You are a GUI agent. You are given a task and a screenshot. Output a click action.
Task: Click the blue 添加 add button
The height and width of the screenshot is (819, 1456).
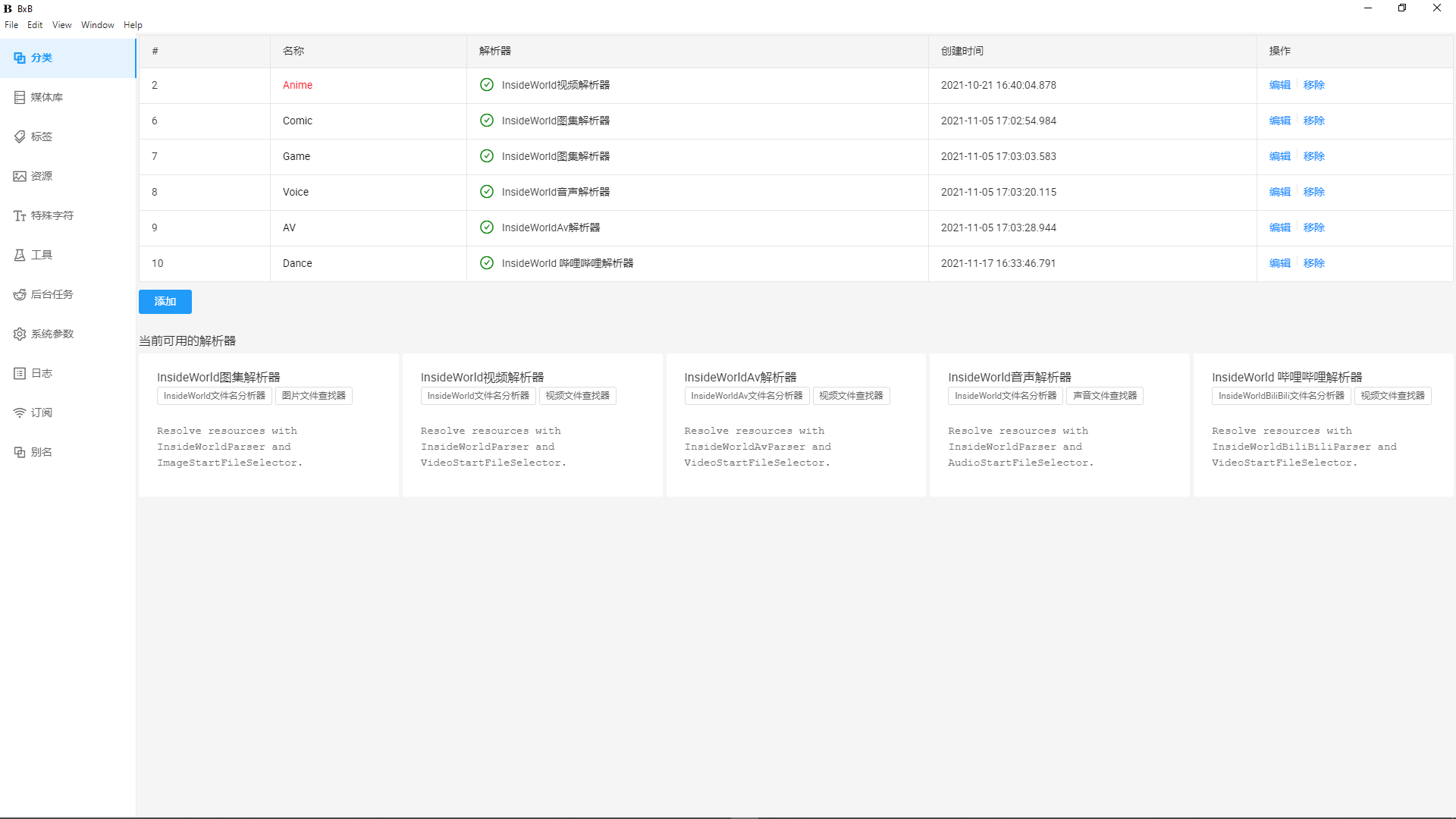coord(165,302)
